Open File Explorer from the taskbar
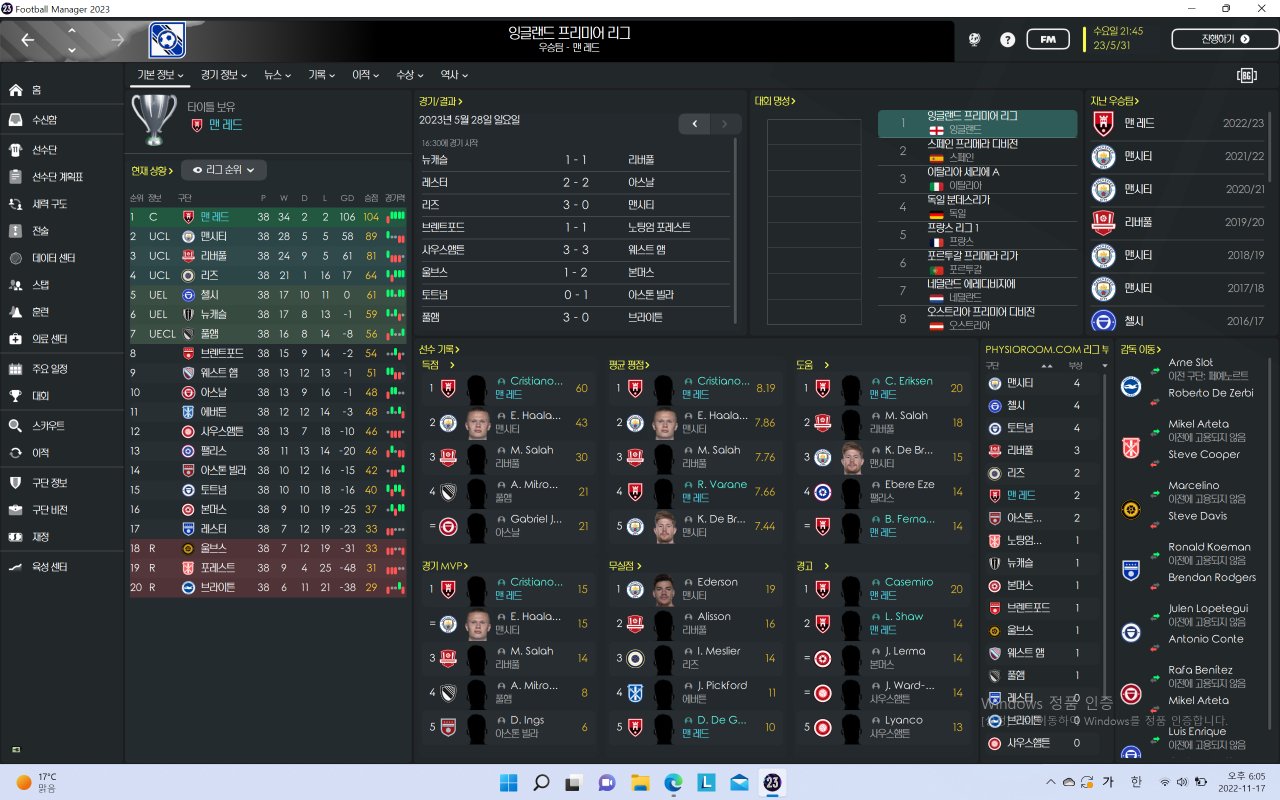Viewport: 1280px width, 800px height. [x=640, y=782]
